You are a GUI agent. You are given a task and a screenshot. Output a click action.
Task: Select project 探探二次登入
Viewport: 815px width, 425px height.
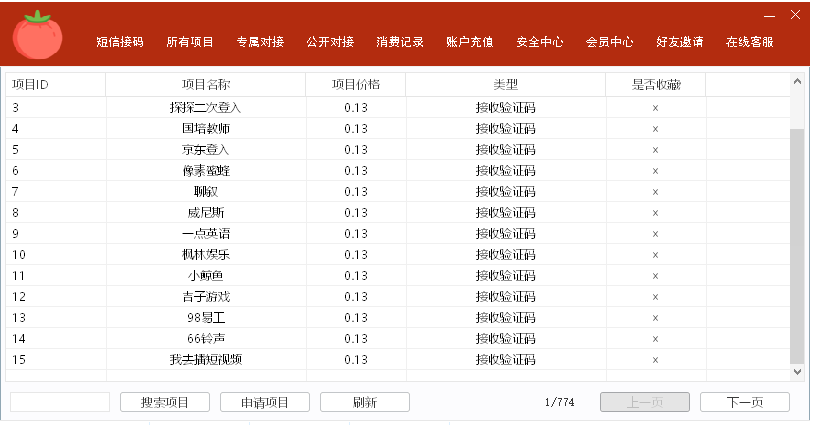206,108
